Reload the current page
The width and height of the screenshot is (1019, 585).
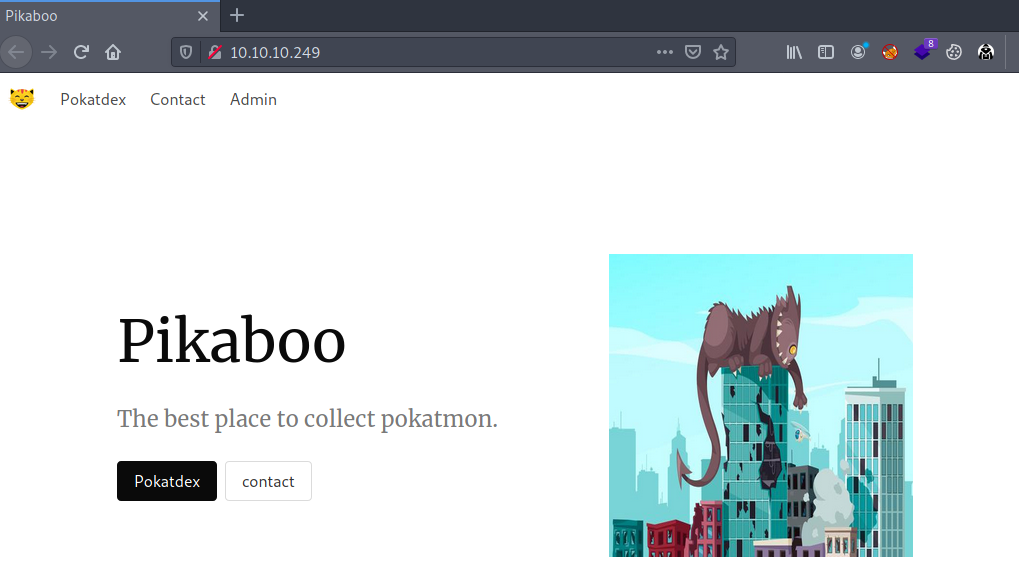81,52
